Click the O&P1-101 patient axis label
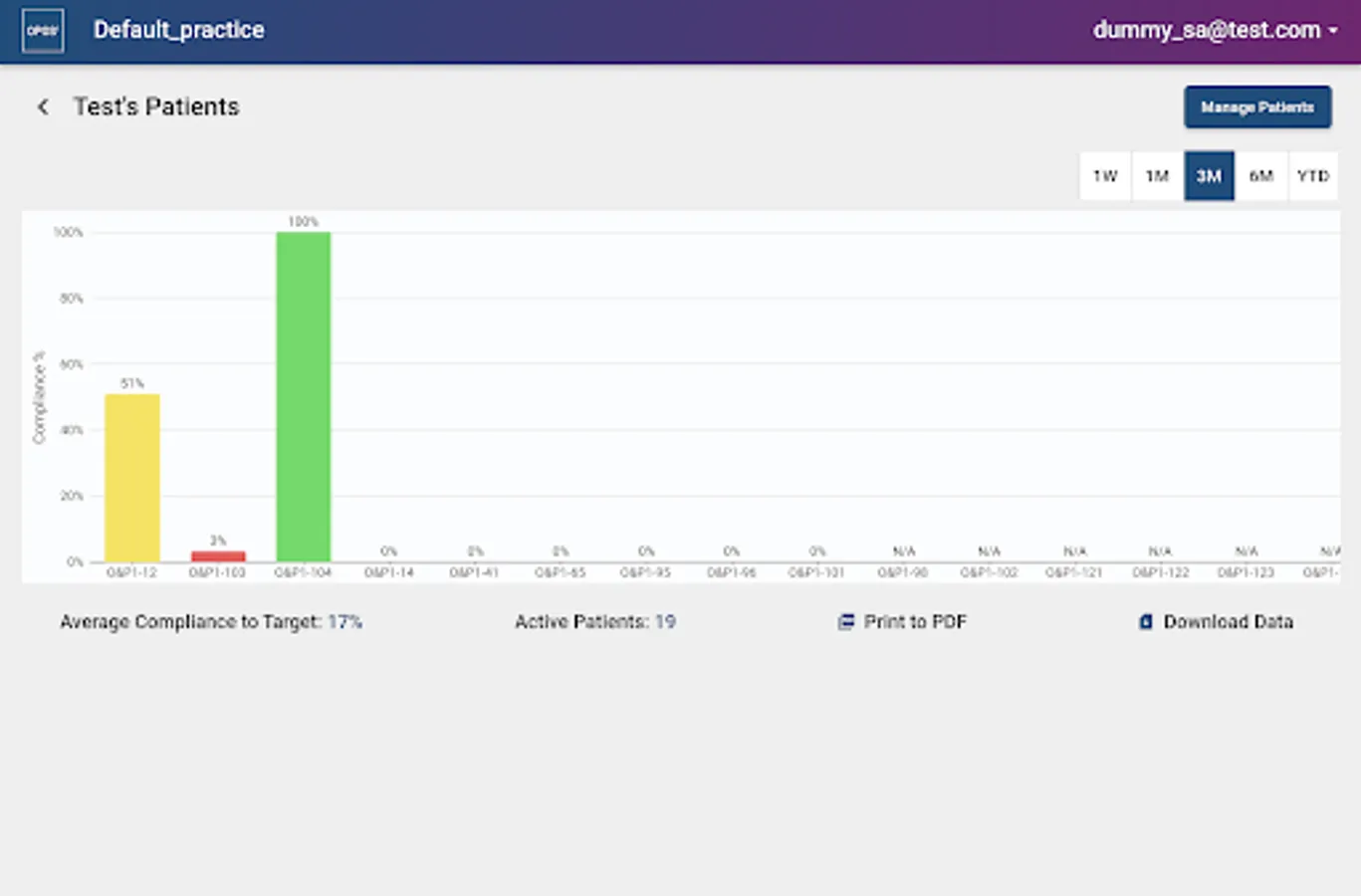This screenshot has width=1361, height=896. pos(816,572)
